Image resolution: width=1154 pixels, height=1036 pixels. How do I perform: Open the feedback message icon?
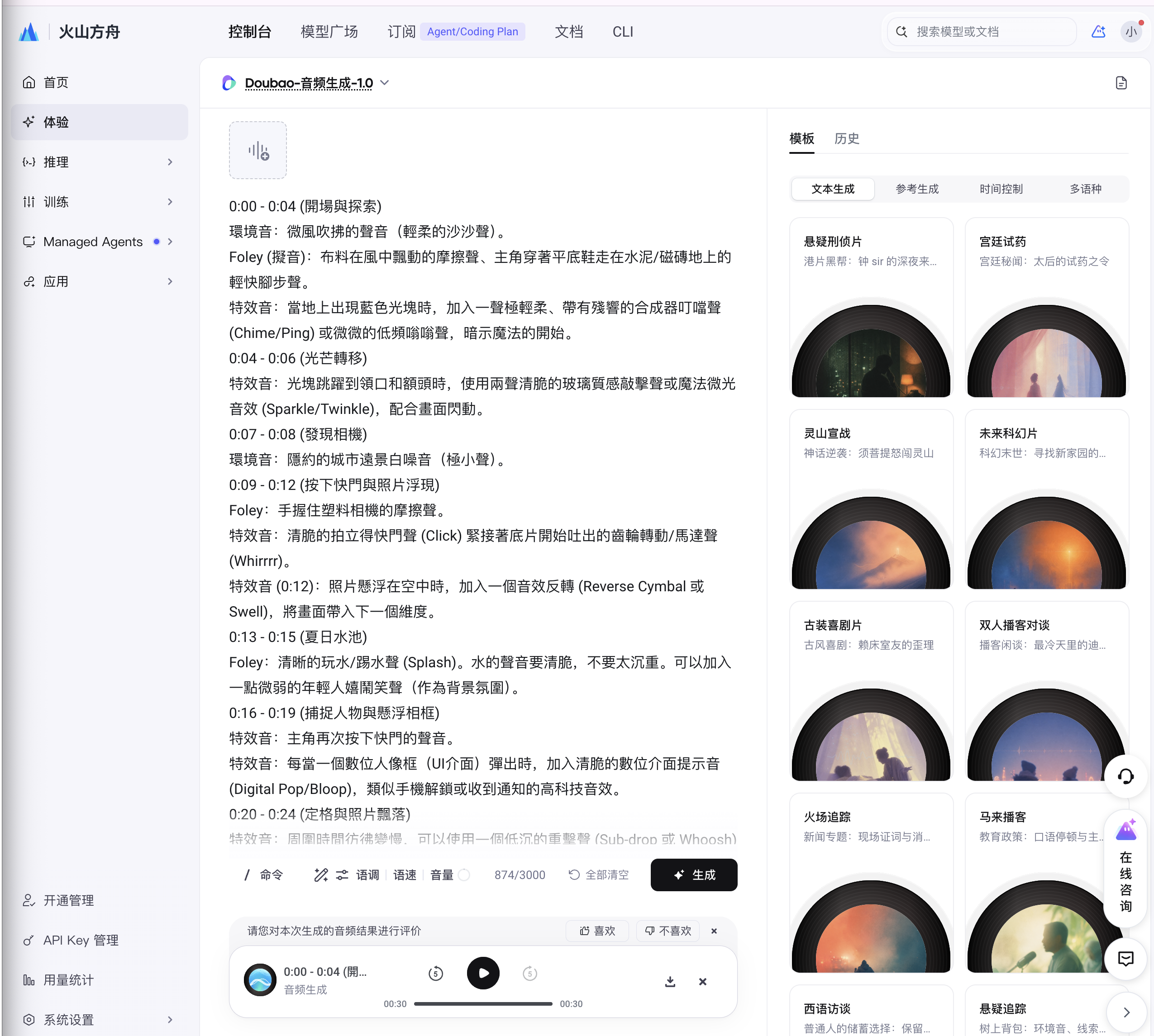pyautogui.click(x=1125, y=959)
